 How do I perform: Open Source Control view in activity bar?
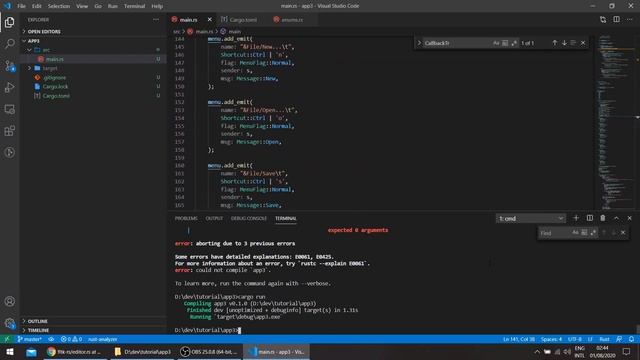(9, 66)
